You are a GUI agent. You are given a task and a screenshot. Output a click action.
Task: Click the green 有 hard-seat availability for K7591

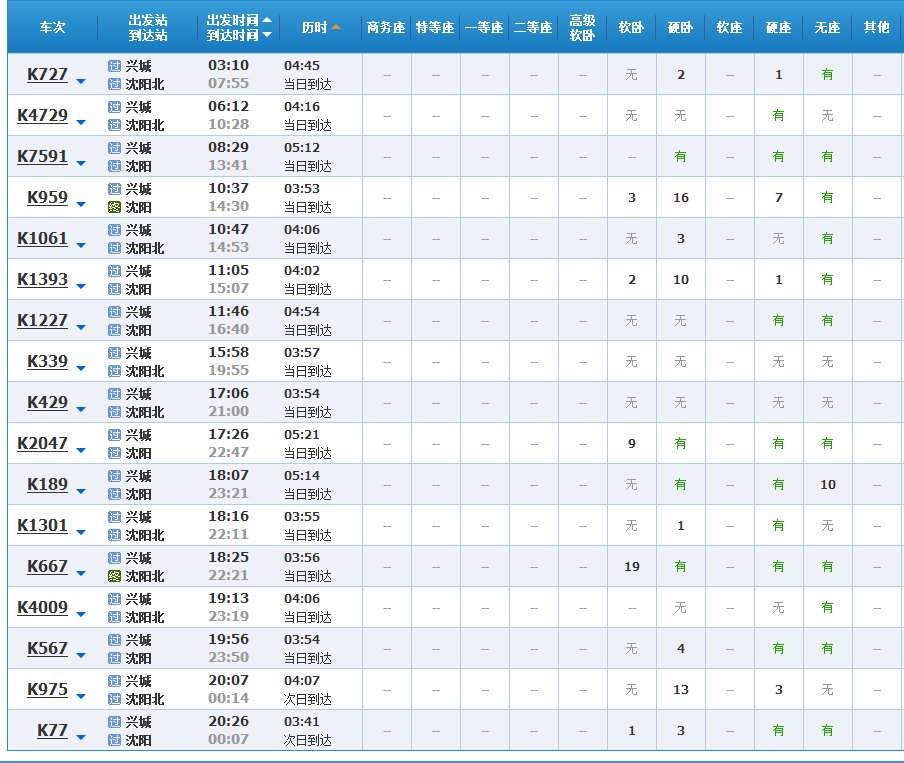point(778,156)
